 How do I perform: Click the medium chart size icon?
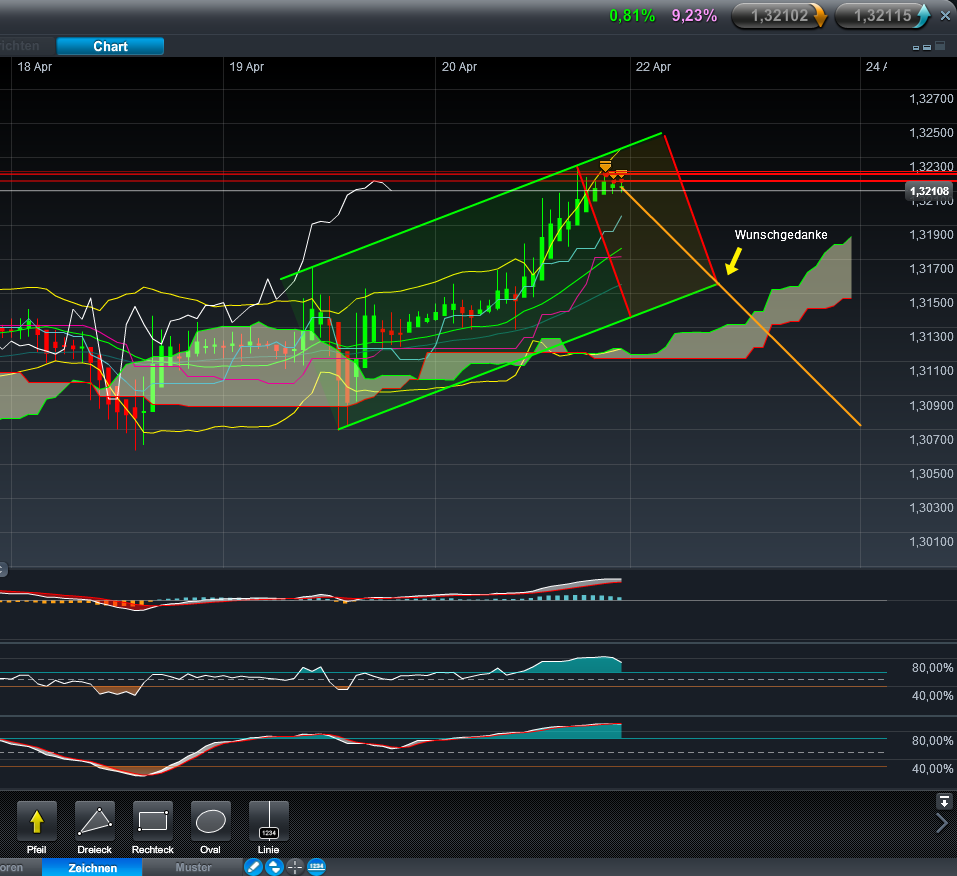point(926,47)
